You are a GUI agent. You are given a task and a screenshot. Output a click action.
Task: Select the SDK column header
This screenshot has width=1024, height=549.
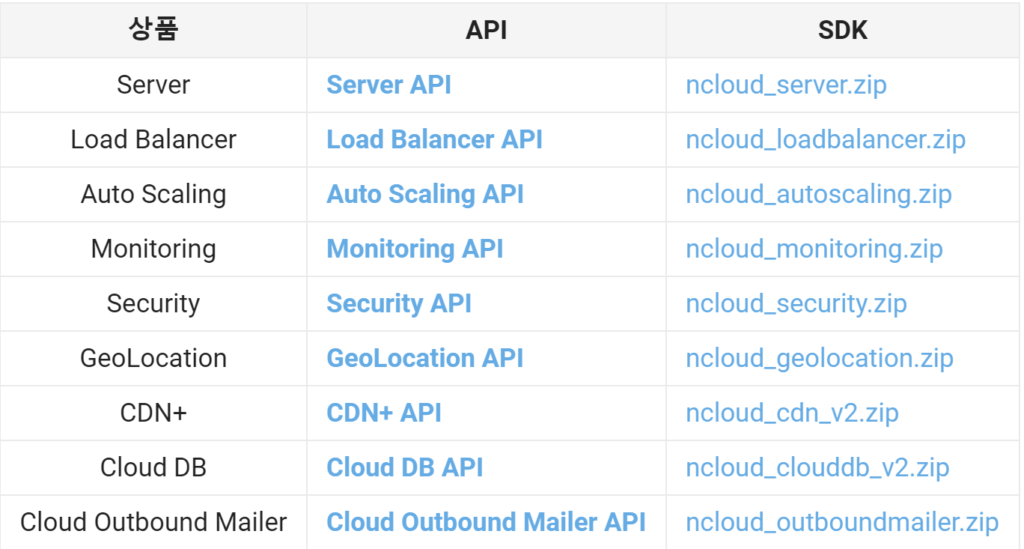point(842,30)
